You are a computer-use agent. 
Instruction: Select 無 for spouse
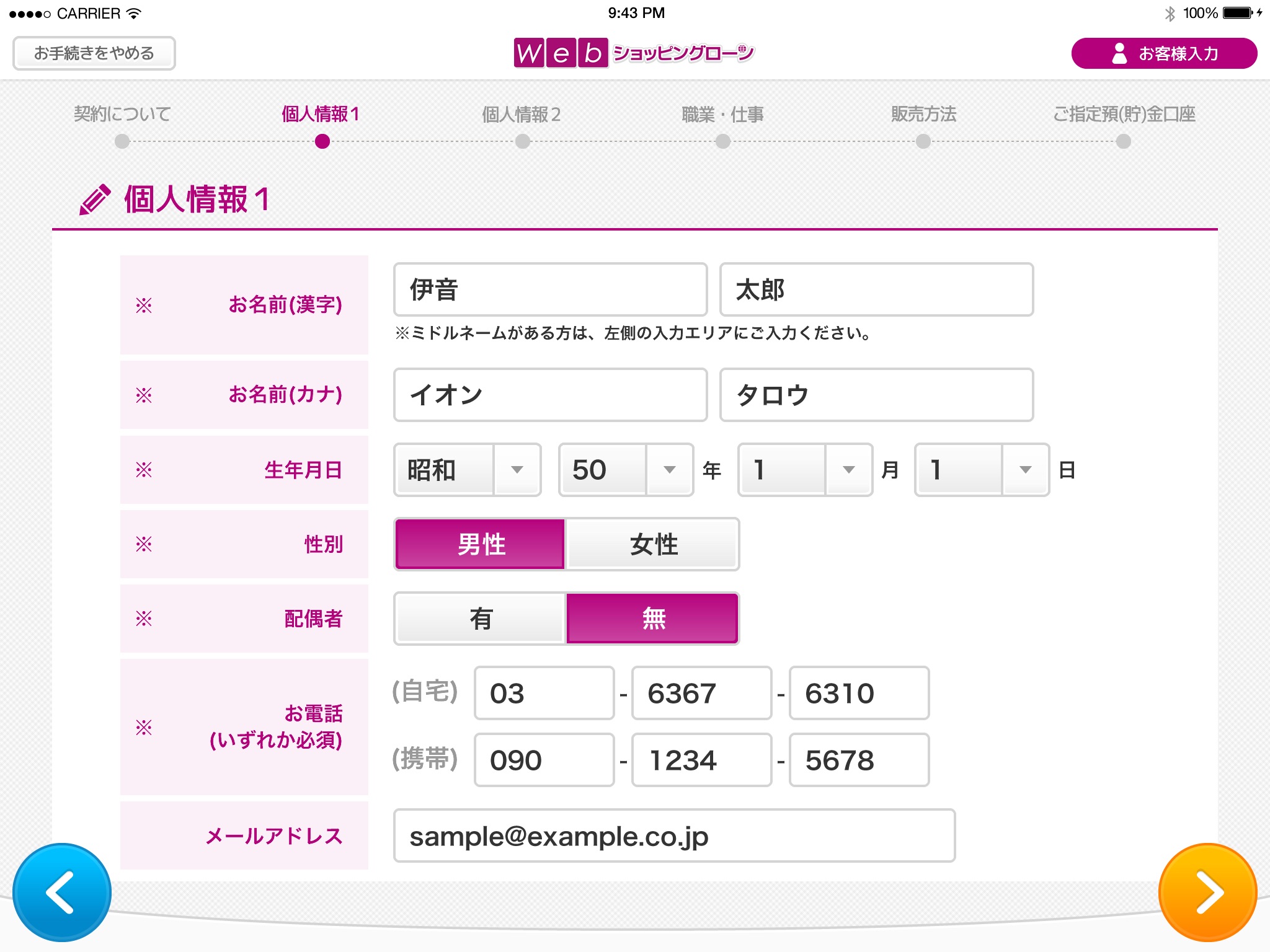[652, 619]
